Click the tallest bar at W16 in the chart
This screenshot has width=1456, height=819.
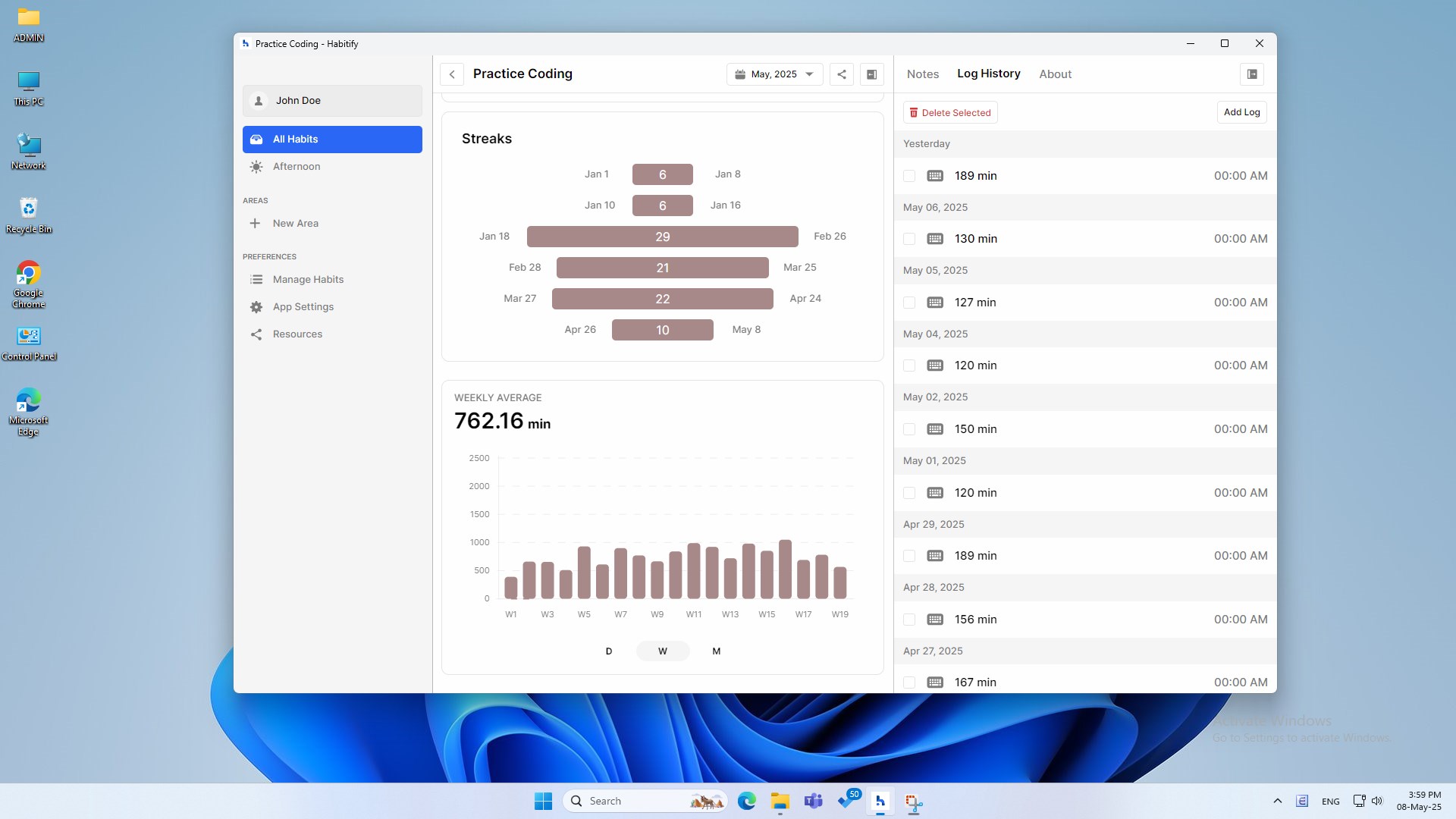[785, 570]
